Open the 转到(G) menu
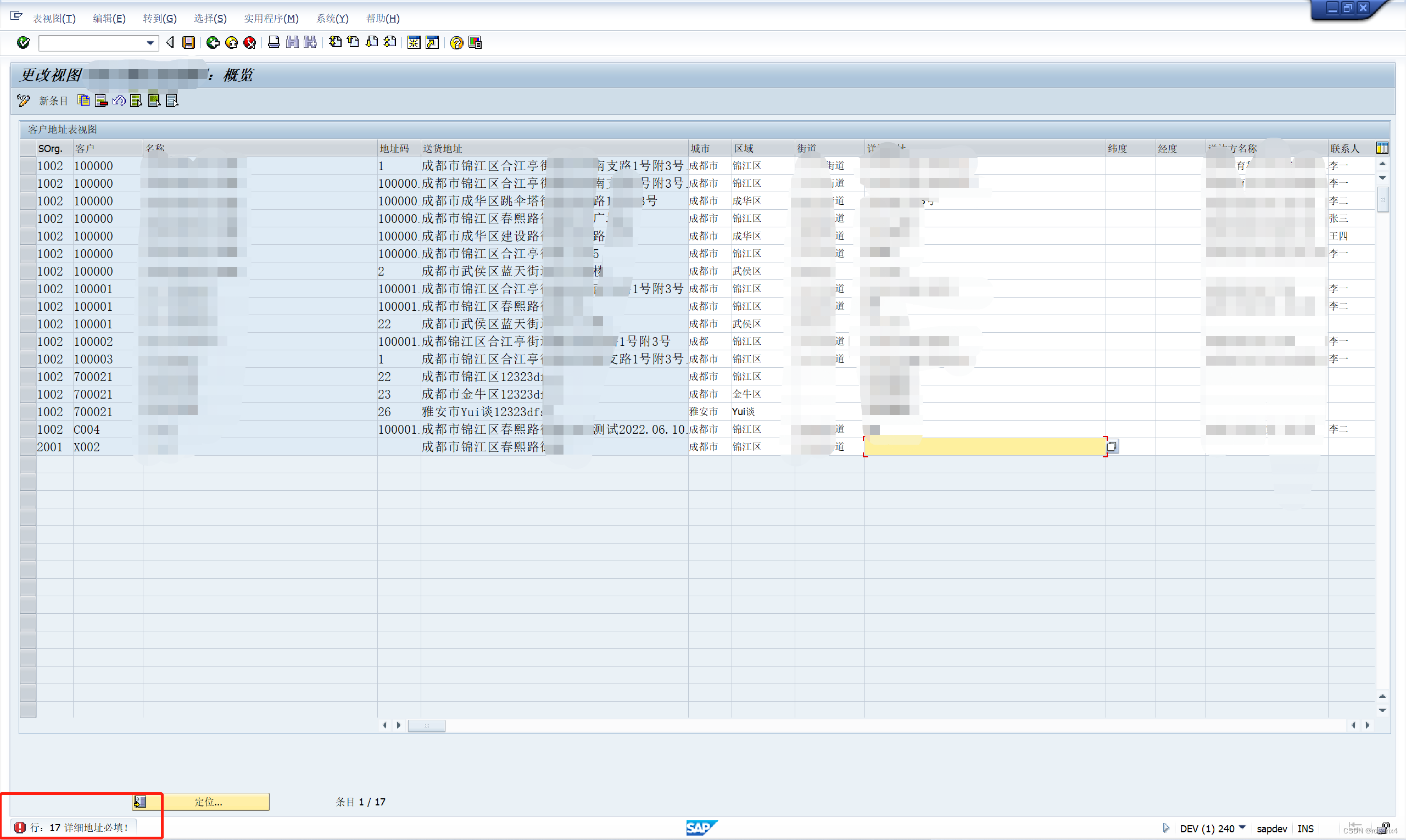 point(160,19)
